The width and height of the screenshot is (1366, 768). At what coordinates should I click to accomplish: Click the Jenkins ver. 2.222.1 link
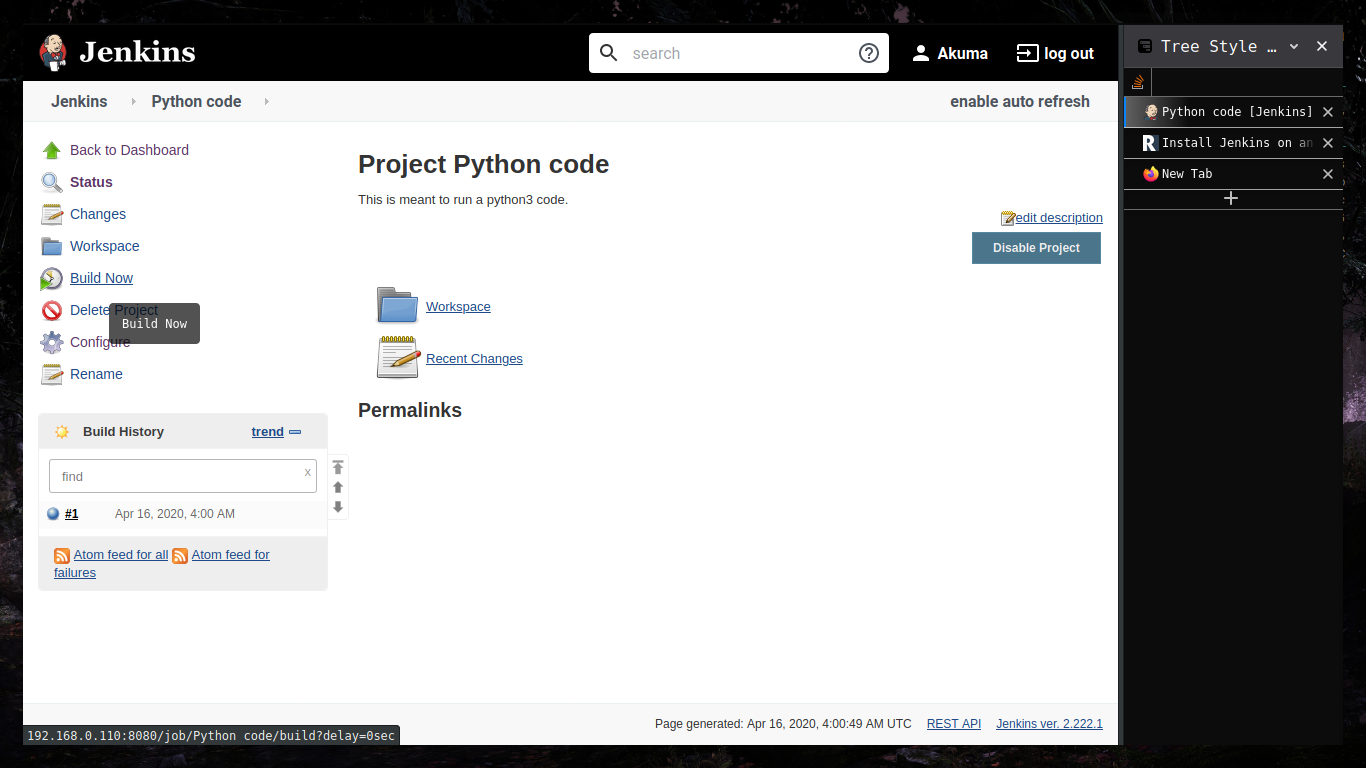pos(1049,724)
